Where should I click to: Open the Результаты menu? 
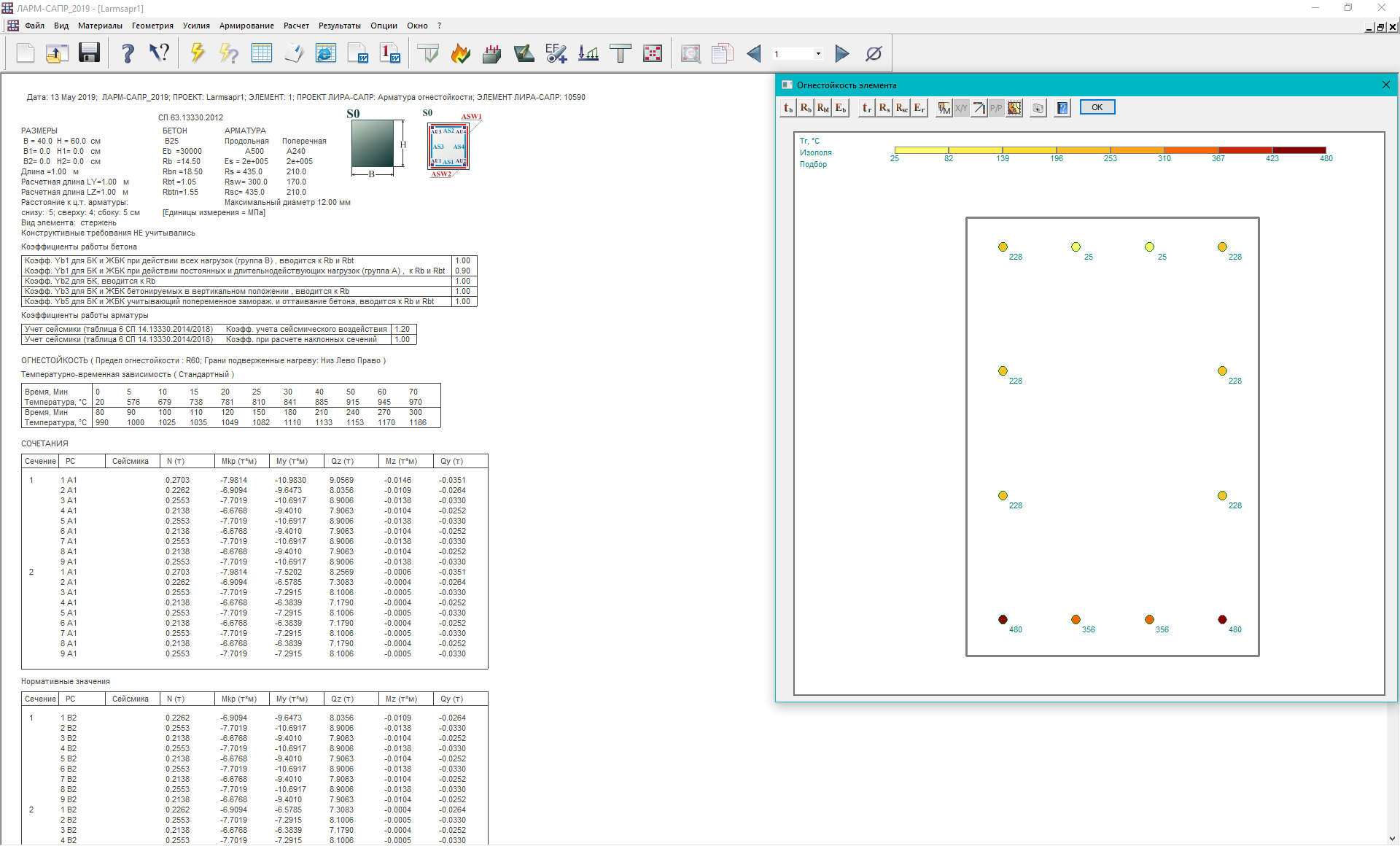pyautogui.click(x=339, y=26)
